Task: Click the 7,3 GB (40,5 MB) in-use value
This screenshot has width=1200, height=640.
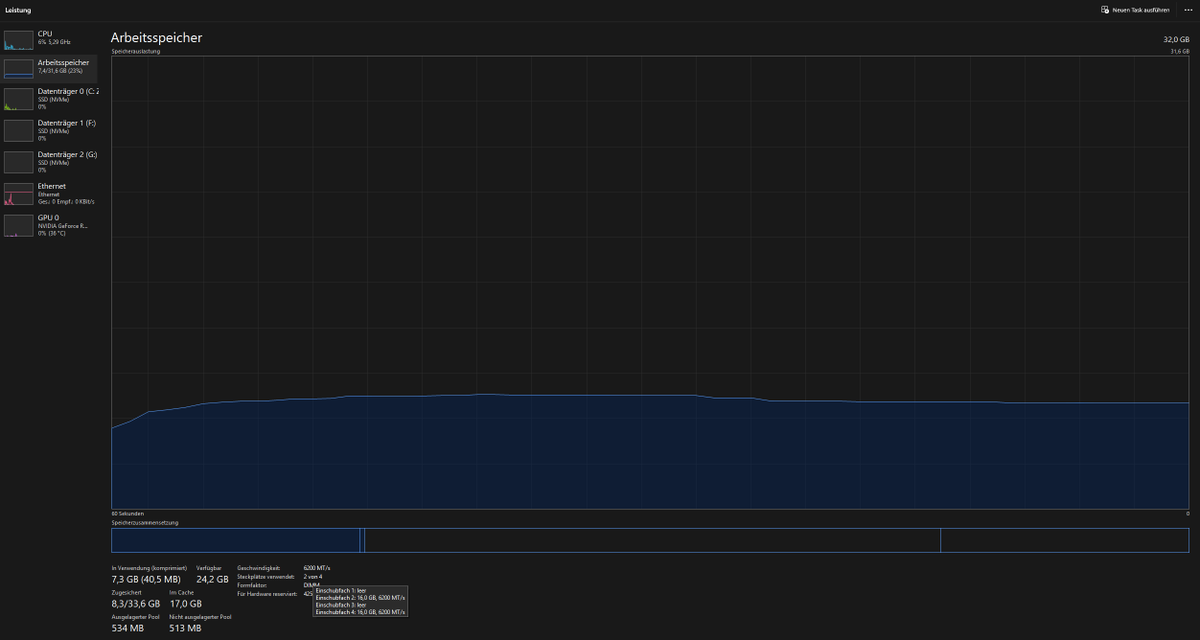Action: [x=146, y=579]
